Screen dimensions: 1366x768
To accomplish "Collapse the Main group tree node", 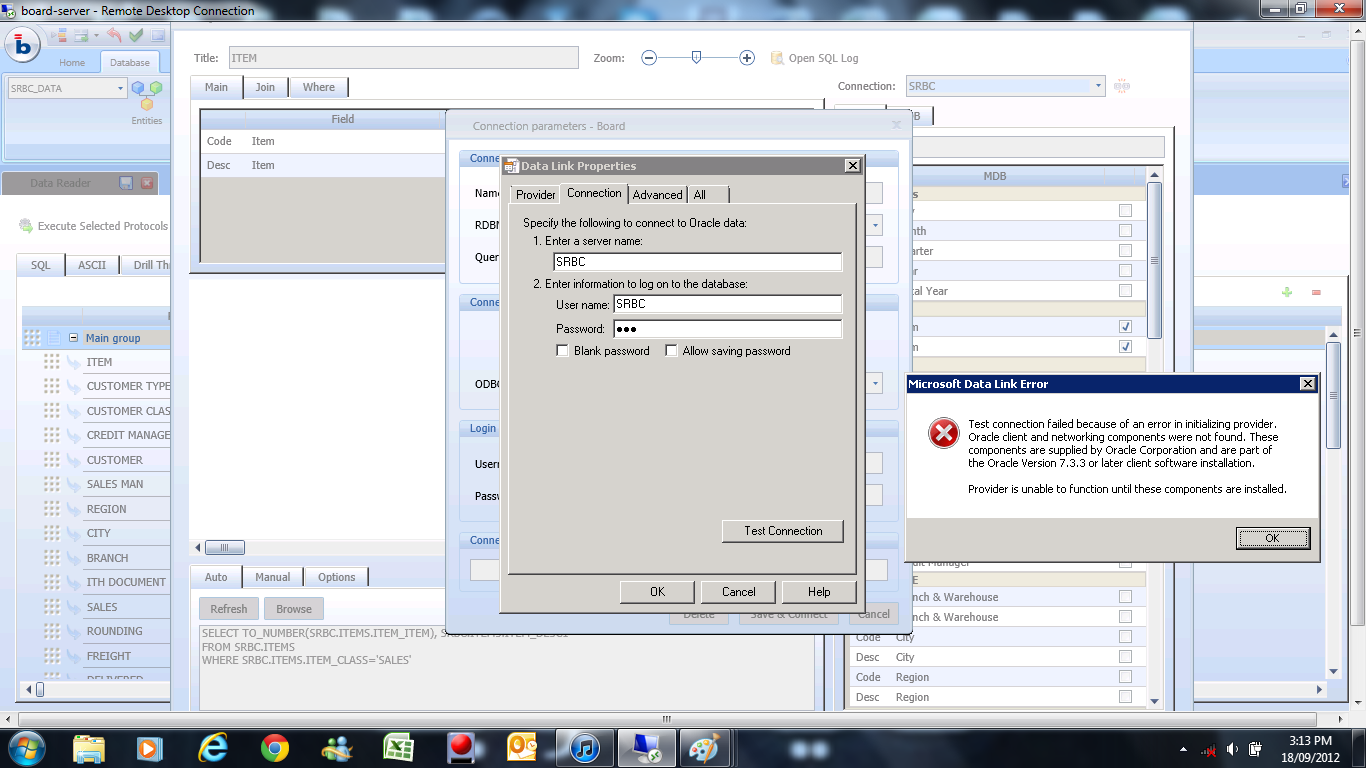I will click(x=73, y=338).
